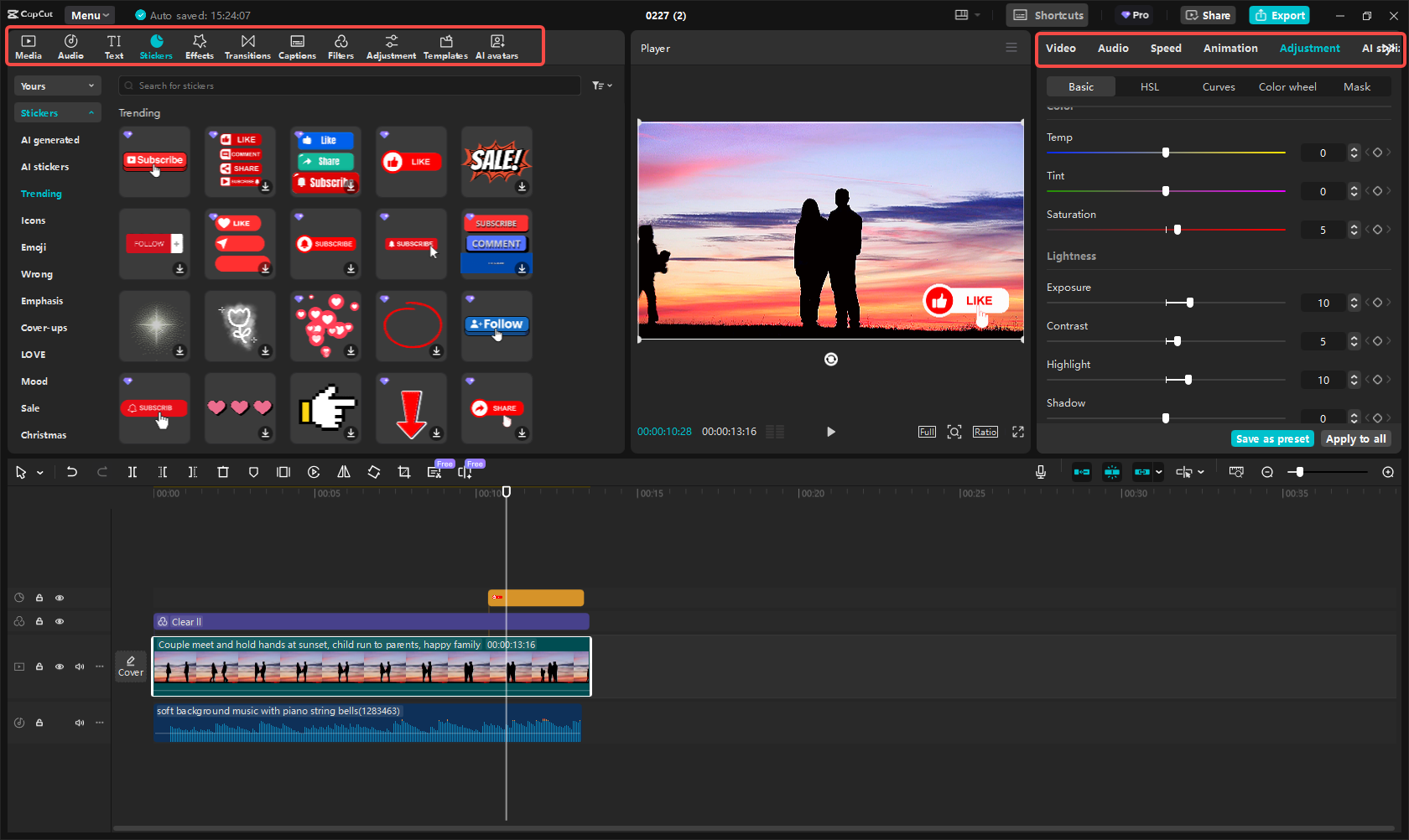Click Apply to all adjustments
Viewport: 1409px width, 840px height.
tap(1355, 438)
